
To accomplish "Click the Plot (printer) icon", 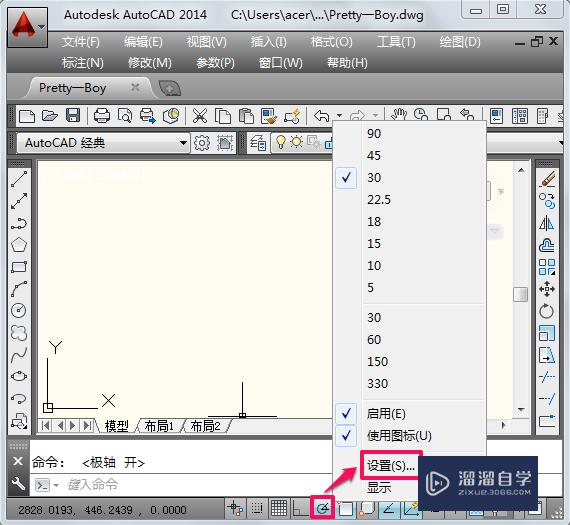I will tap(102, 116).
